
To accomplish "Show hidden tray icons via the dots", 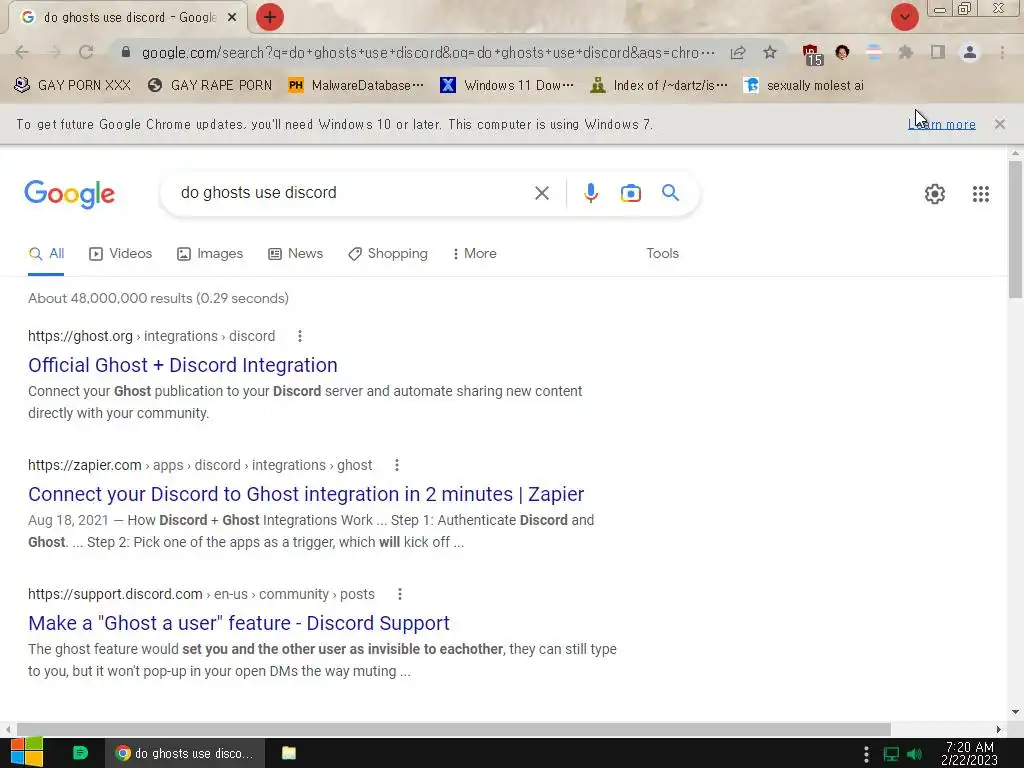I will (866, 754).
